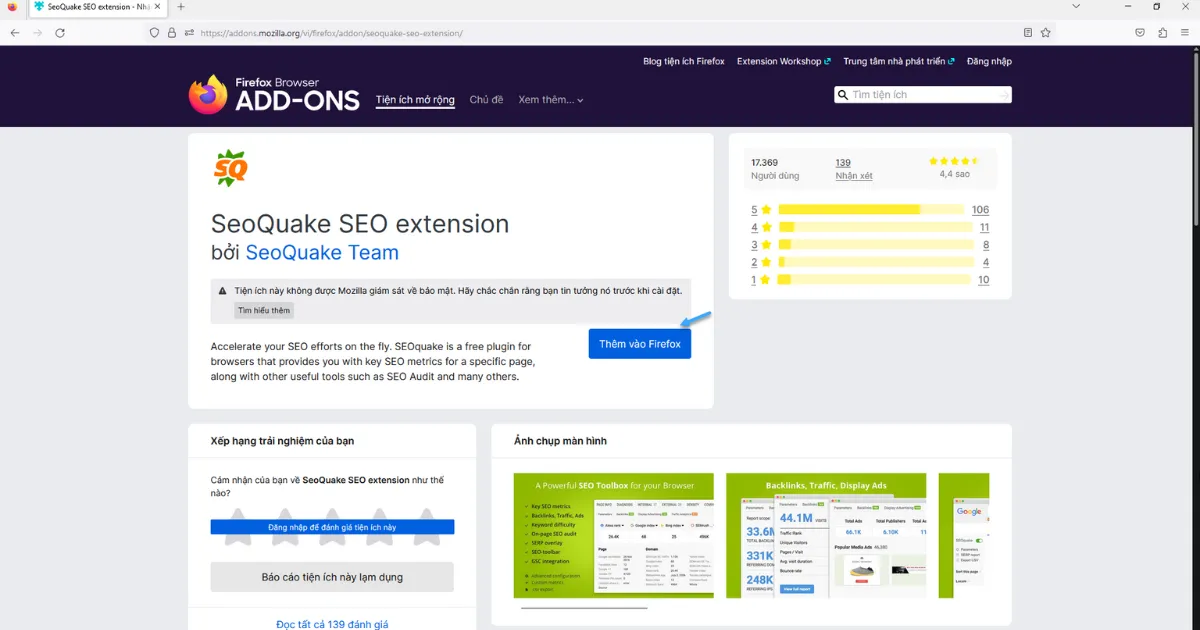Open the browser Extensions puzzle icon
Screen dimensions: 1200x630
[x=1162, y=32]
